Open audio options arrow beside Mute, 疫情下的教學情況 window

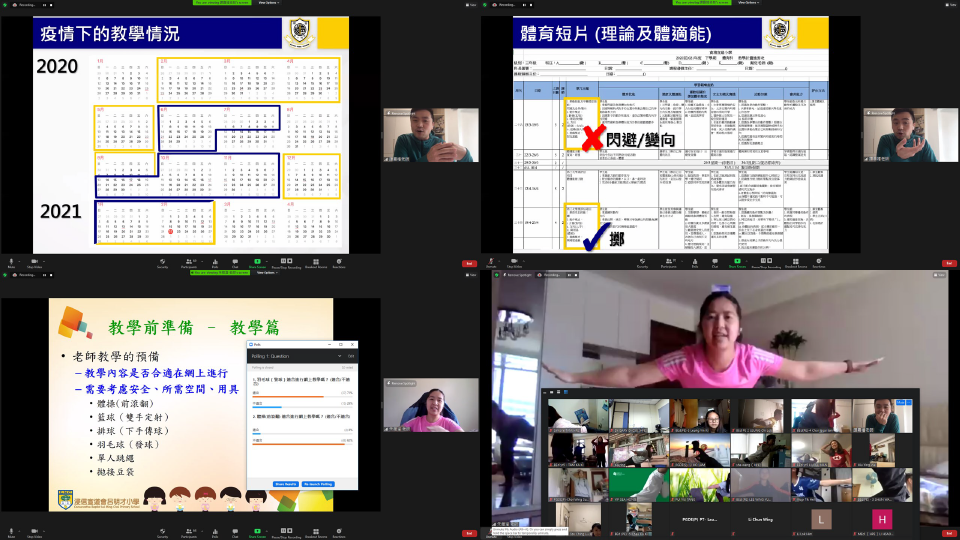18,261
